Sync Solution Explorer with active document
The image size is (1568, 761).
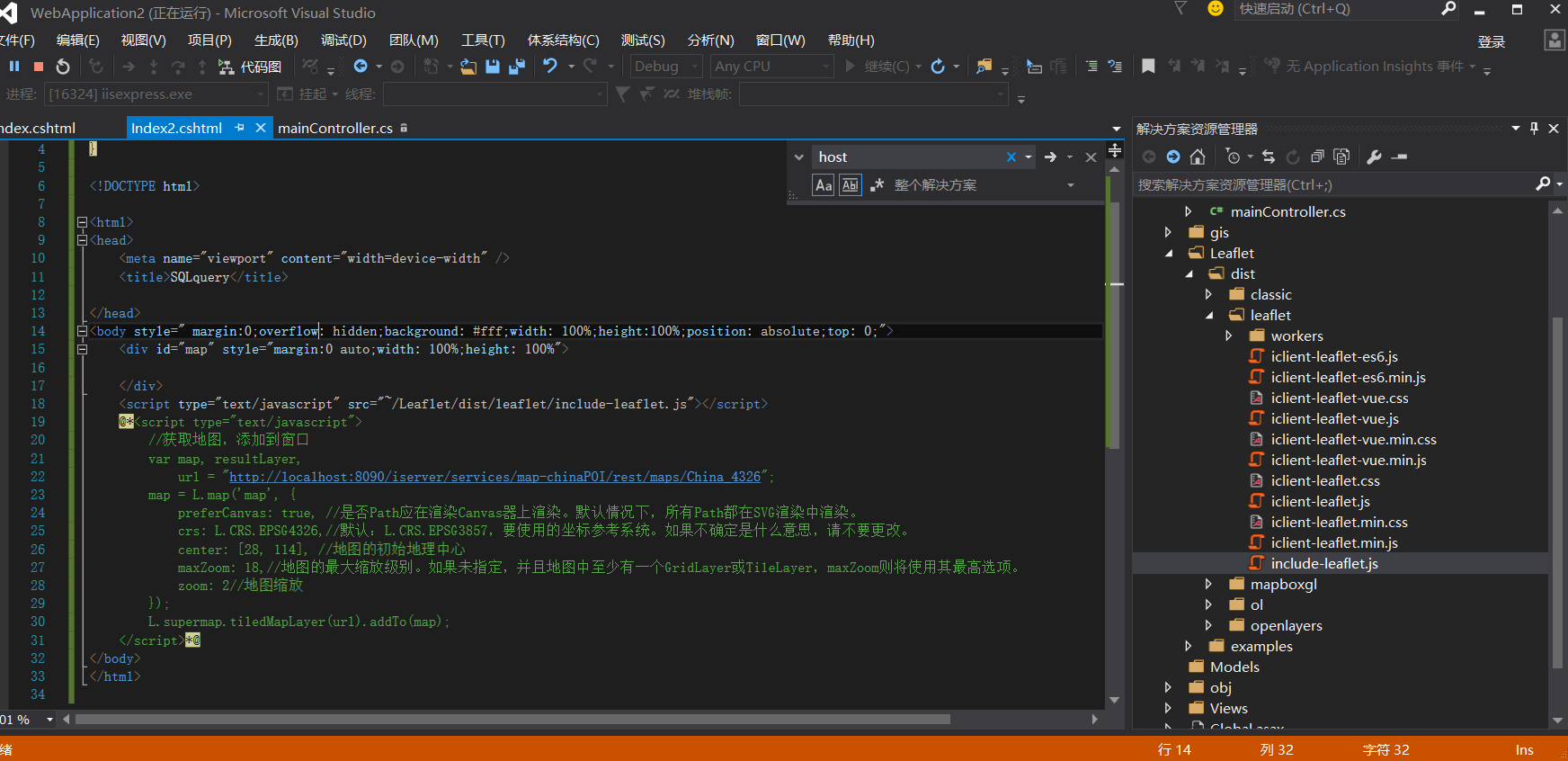[x=1269, y=157]
